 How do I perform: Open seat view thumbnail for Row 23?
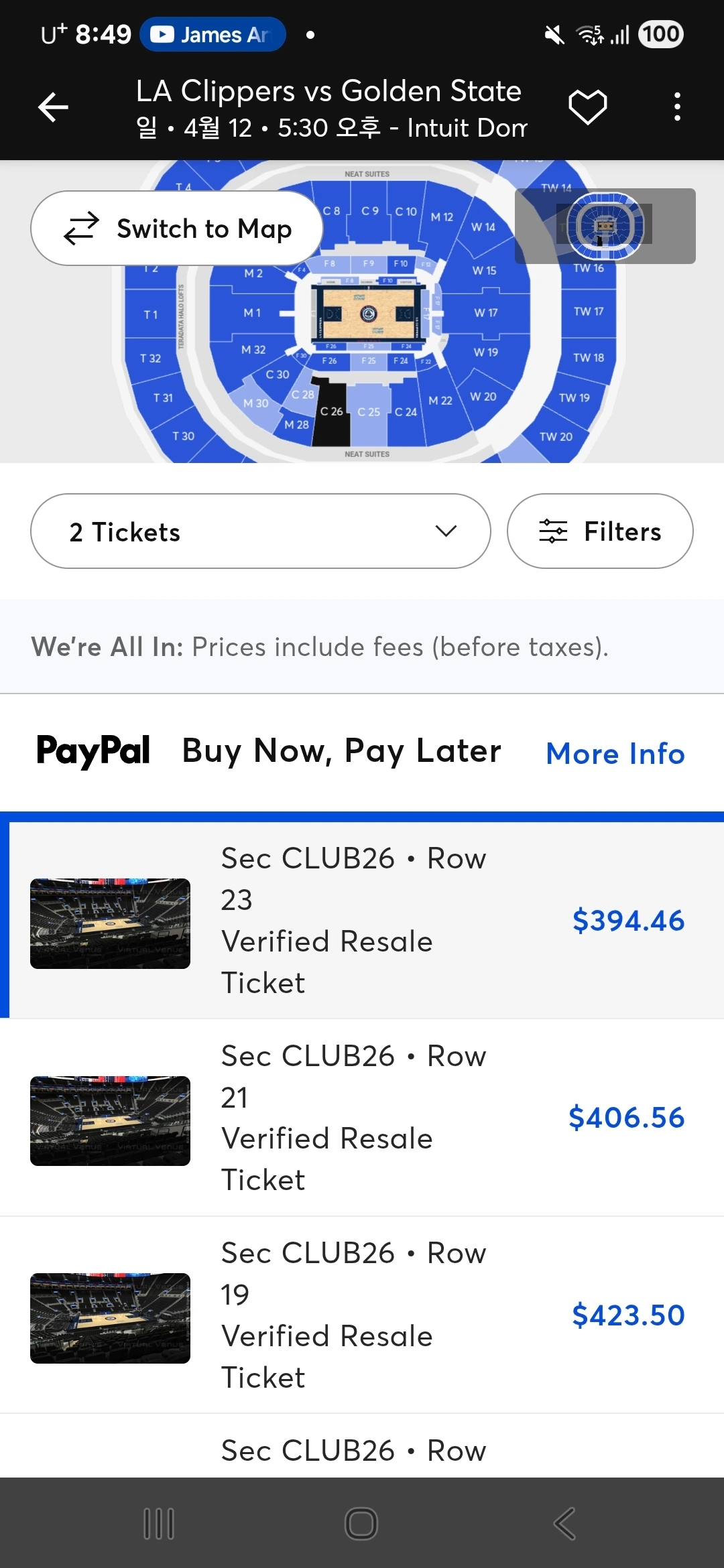point(110,923)
